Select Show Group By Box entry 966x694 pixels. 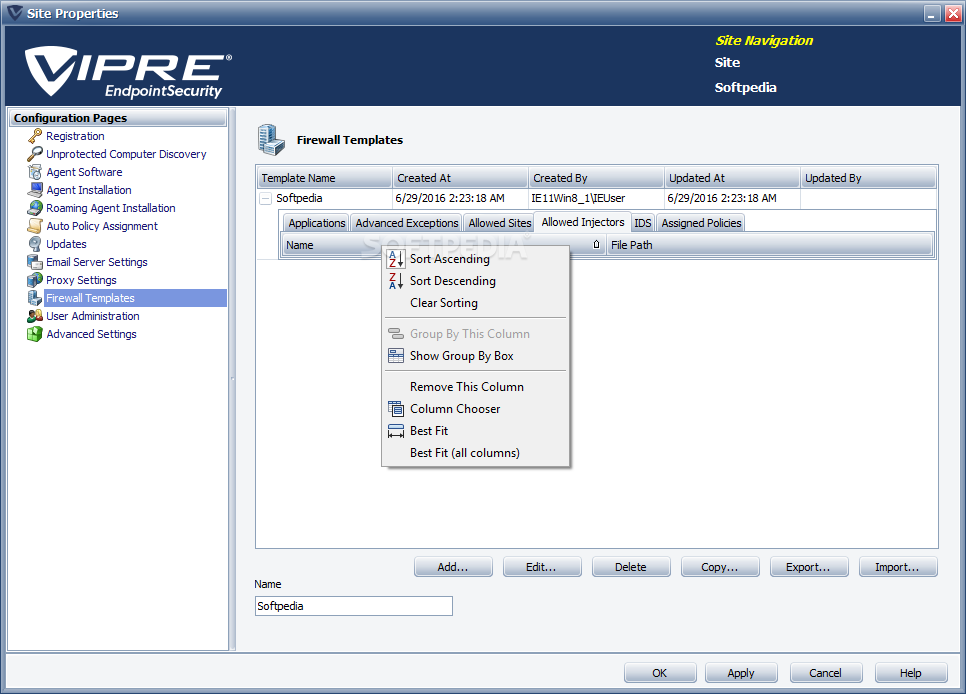[x=475, y=356]
